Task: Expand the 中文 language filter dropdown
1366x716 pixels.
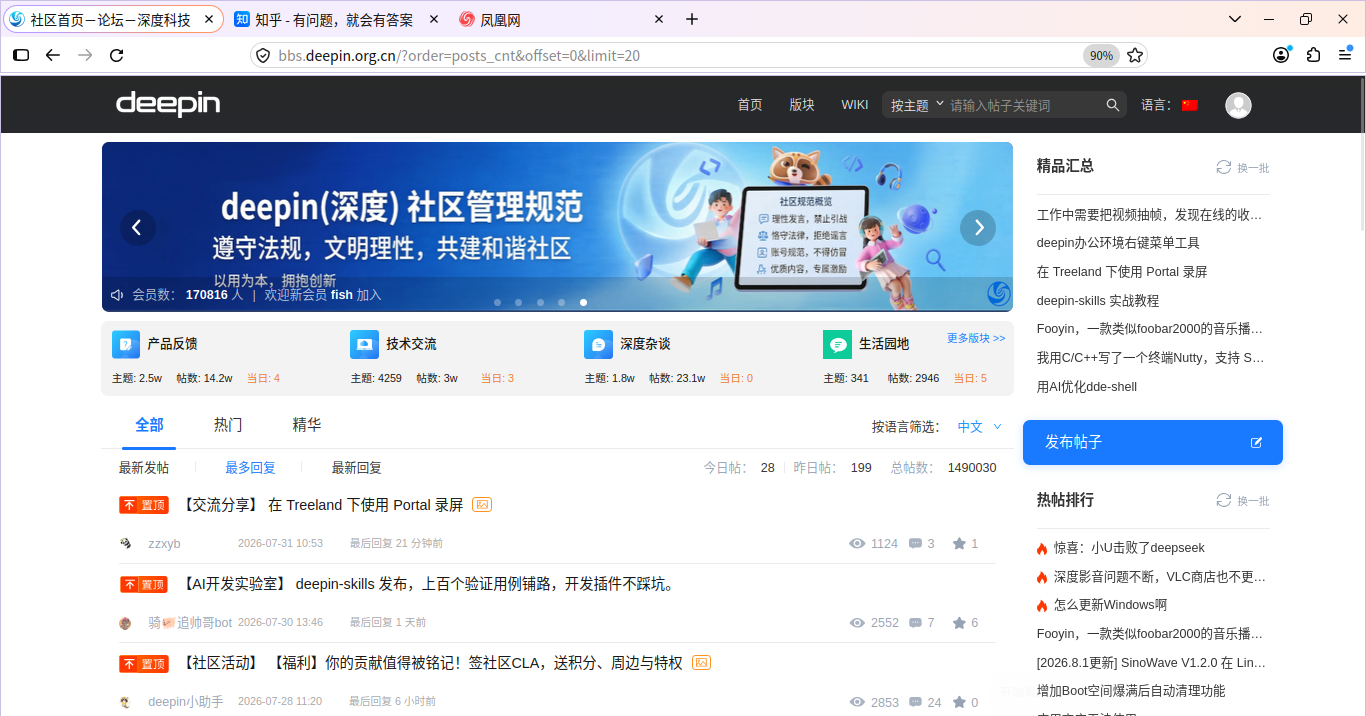Action: [x=980, y=427]
